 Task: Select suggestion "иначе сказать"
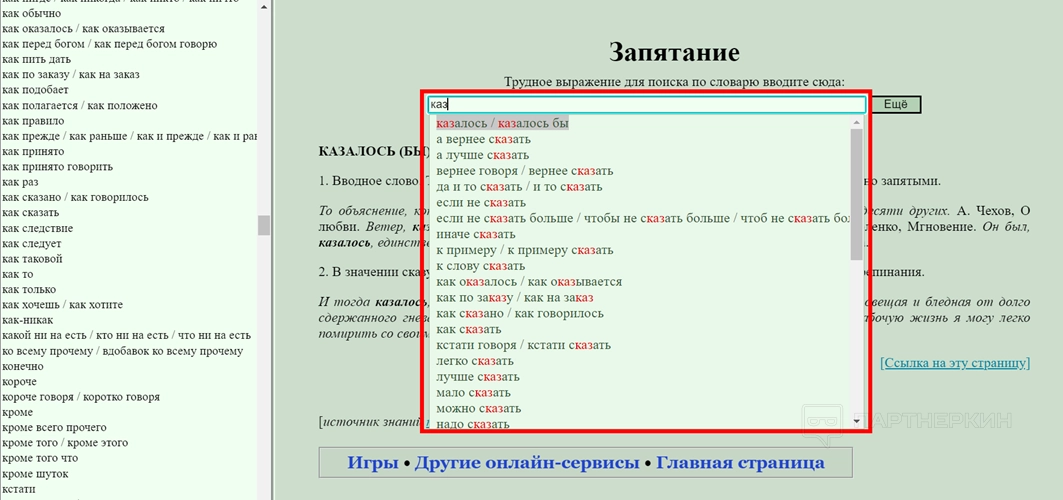(476, 234)
